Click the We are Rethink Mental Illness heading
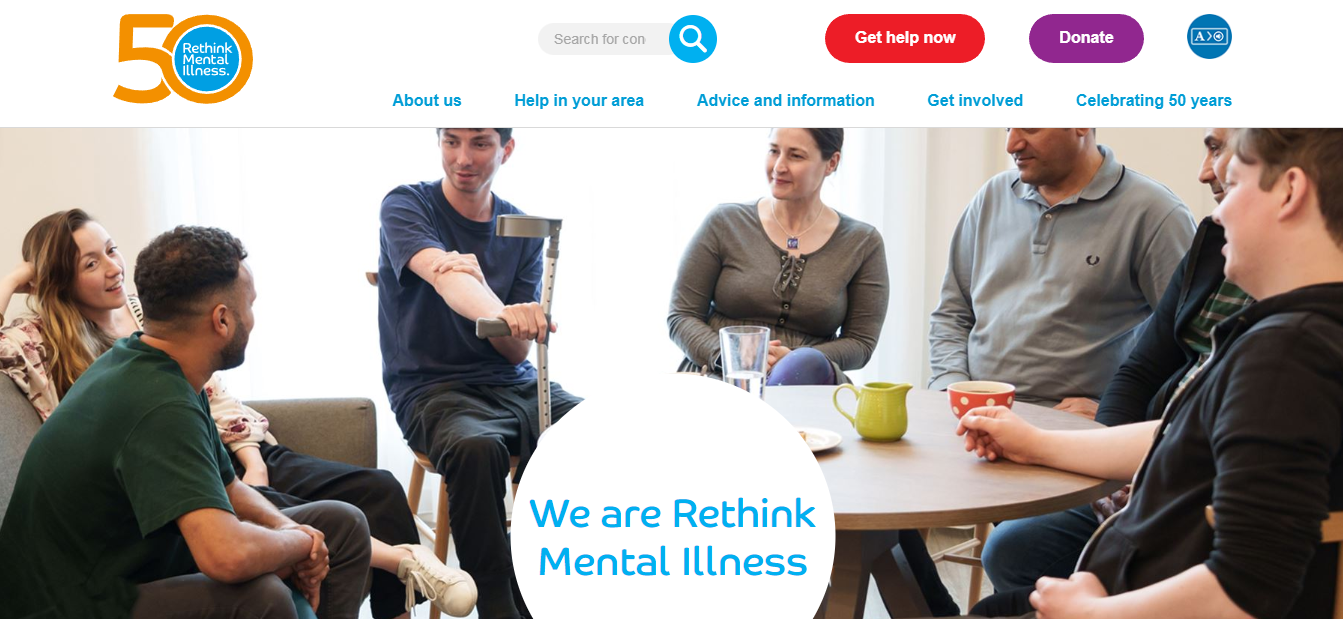The width and height of the screenshot is (1343, 619). coord(673,537)
